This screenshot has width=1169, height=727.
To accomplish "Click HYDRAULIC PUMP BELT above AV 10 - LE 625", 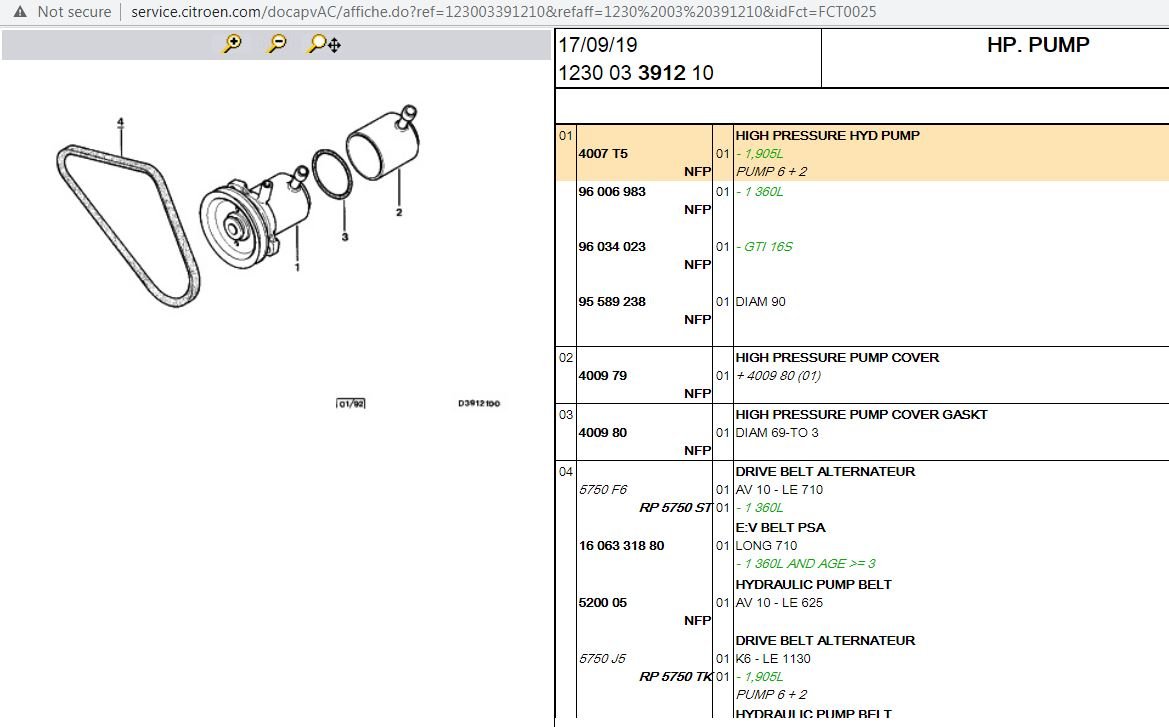I will pos(813,585).
